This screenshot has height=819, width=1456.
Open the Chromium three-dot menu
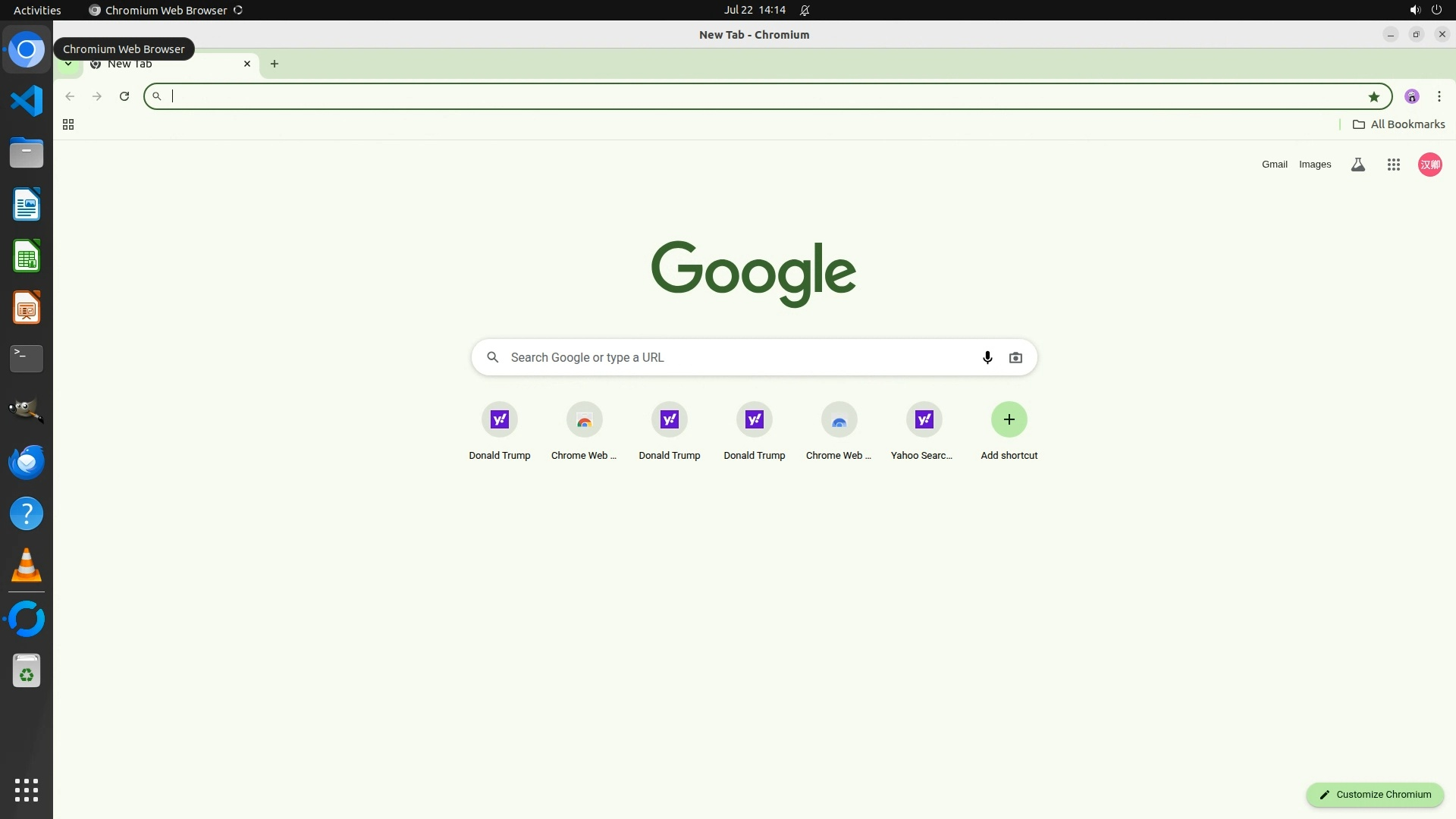click(1439, 96)
